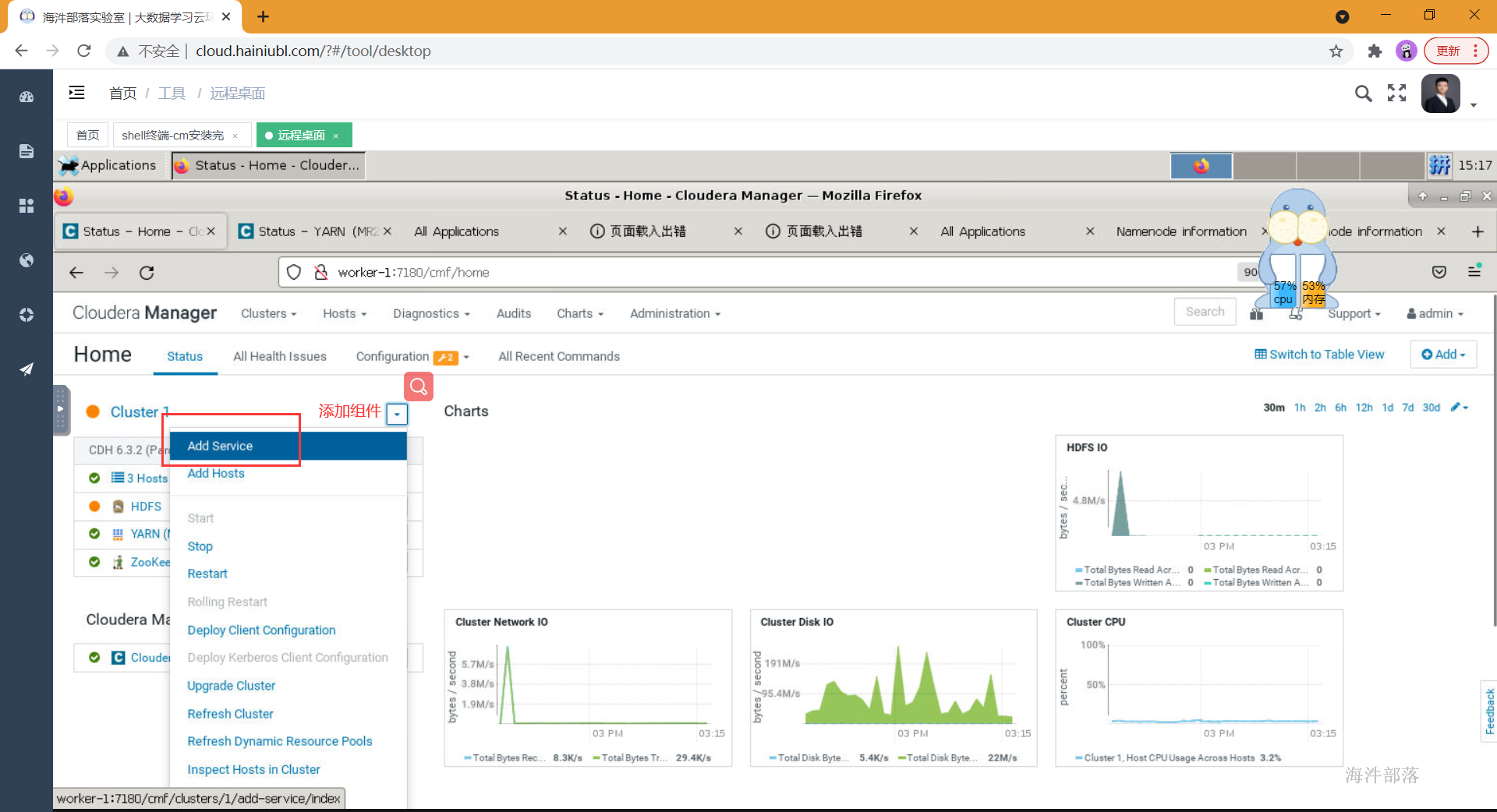Open Firefox application hamburger menu
Screen dimensions: 1497x812
[1474, 271]
